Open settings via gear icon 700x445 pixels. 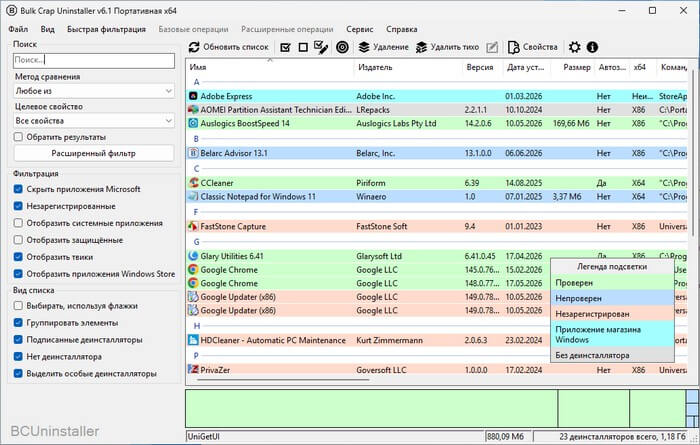(575, 47)
